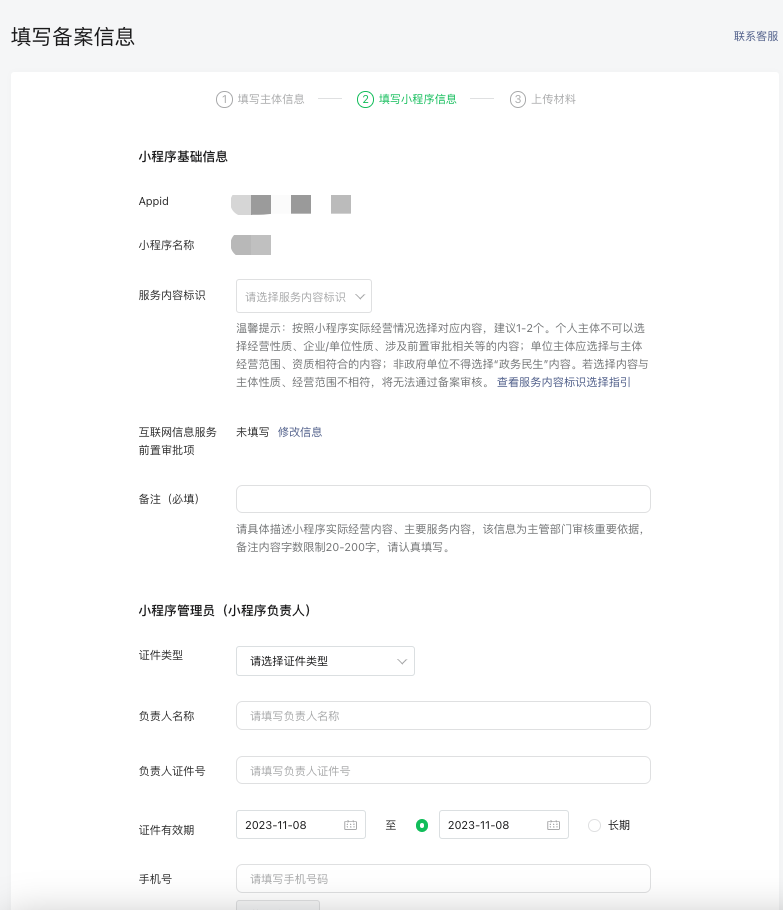Screen dimensions: 783x910
Task: Click 修改信息 link for 前置审批项
Action: tap(300, 432)
